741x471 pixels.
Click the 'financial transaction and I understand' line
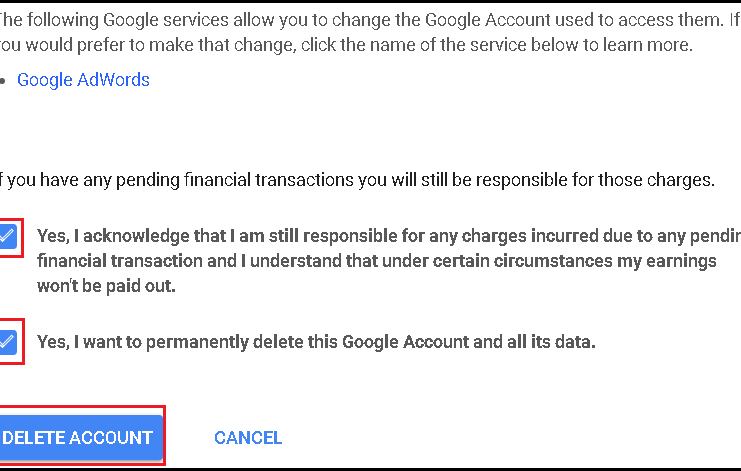377,261
